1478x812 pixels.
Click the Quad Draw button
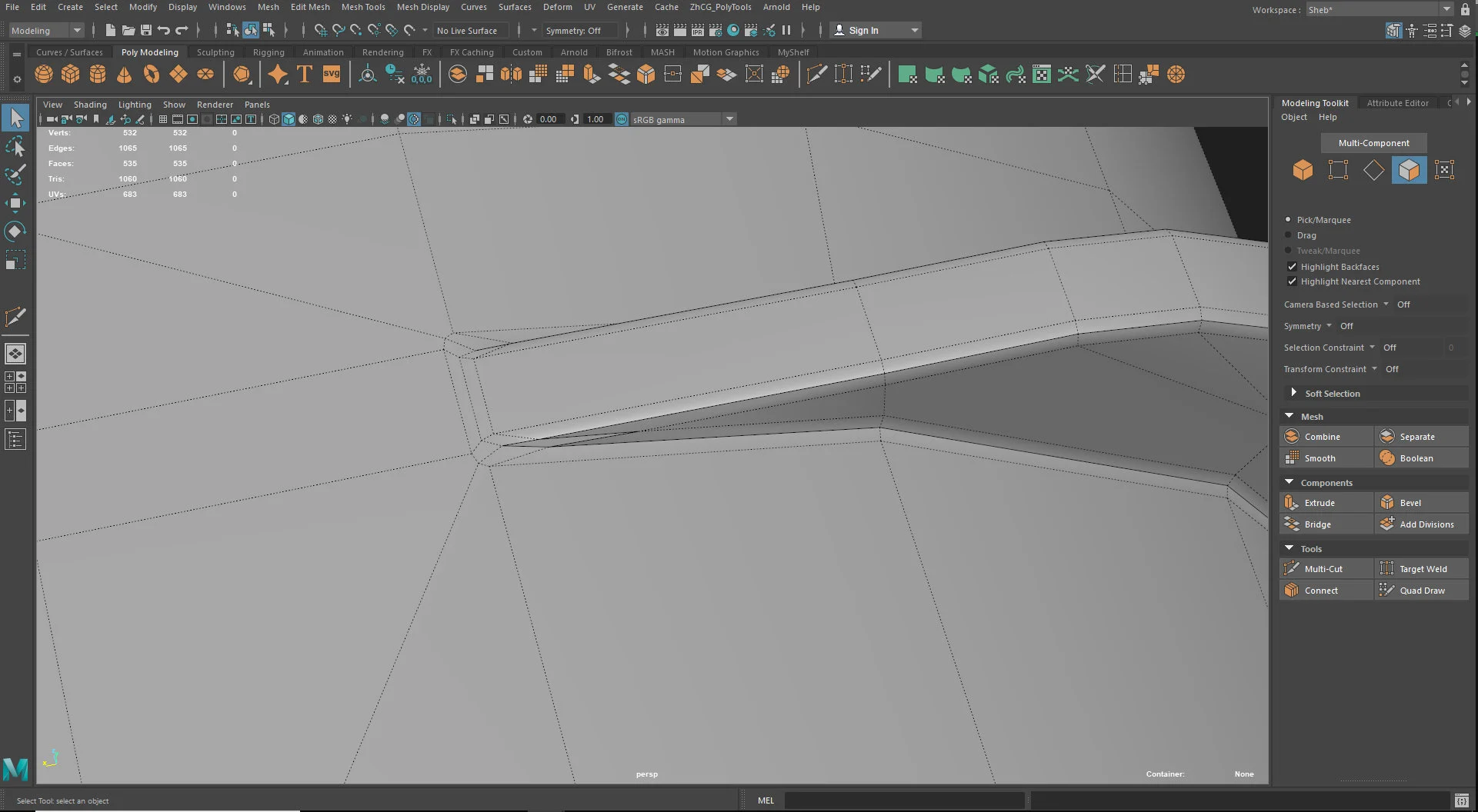pos(1422,590)
